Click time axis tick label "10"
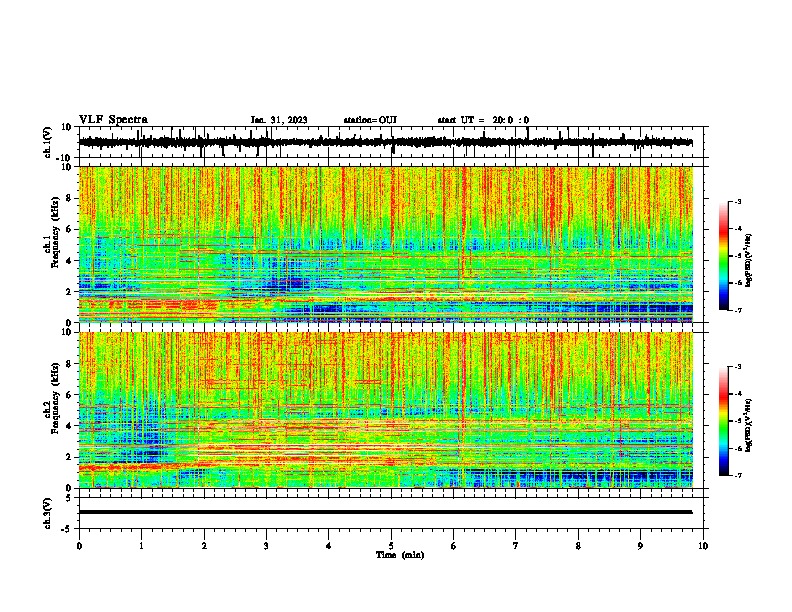The image size is (792, 612). (703, 546)
